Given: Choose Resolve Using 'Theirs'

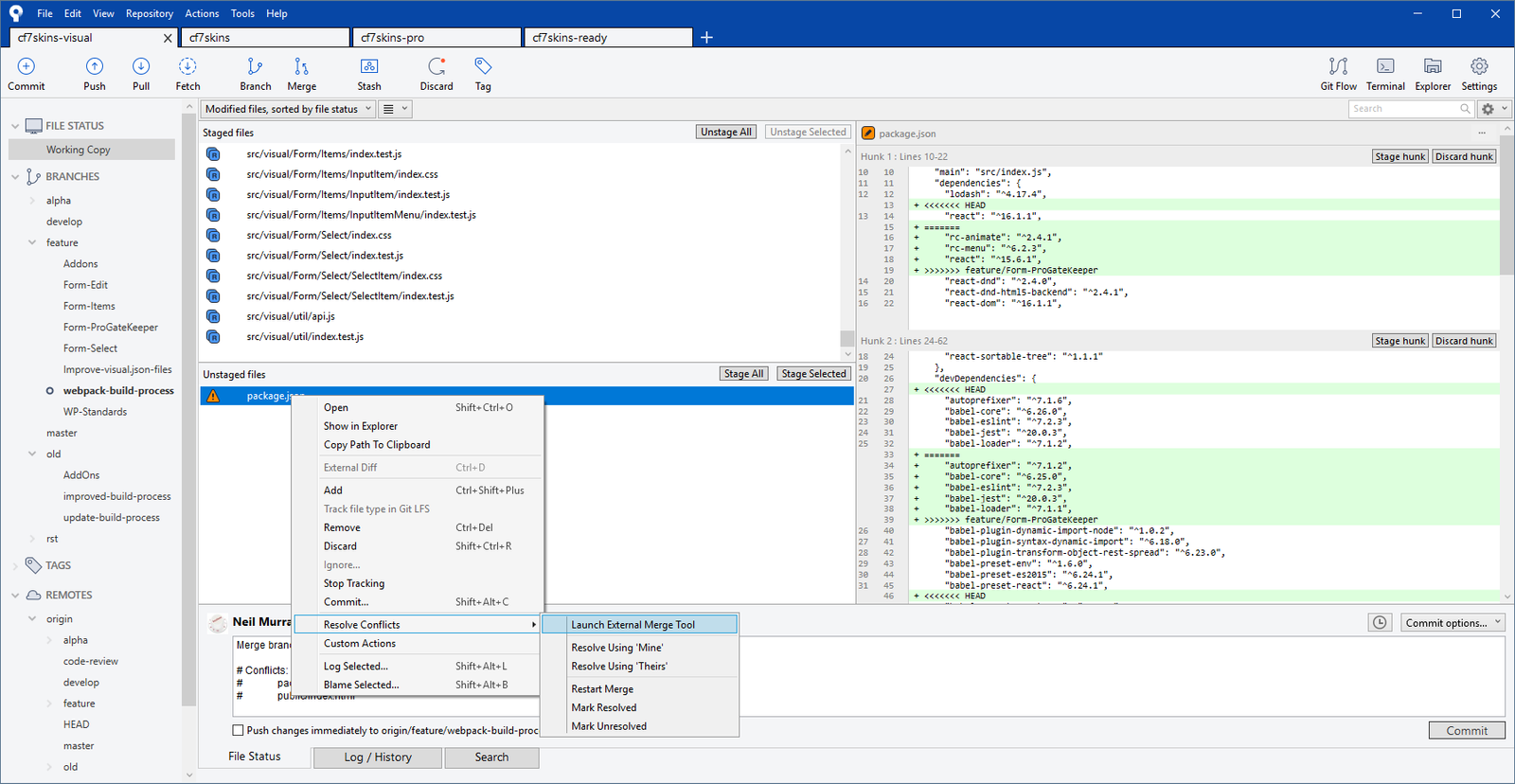Looking at the screenshot, I should tap(619, 667).
